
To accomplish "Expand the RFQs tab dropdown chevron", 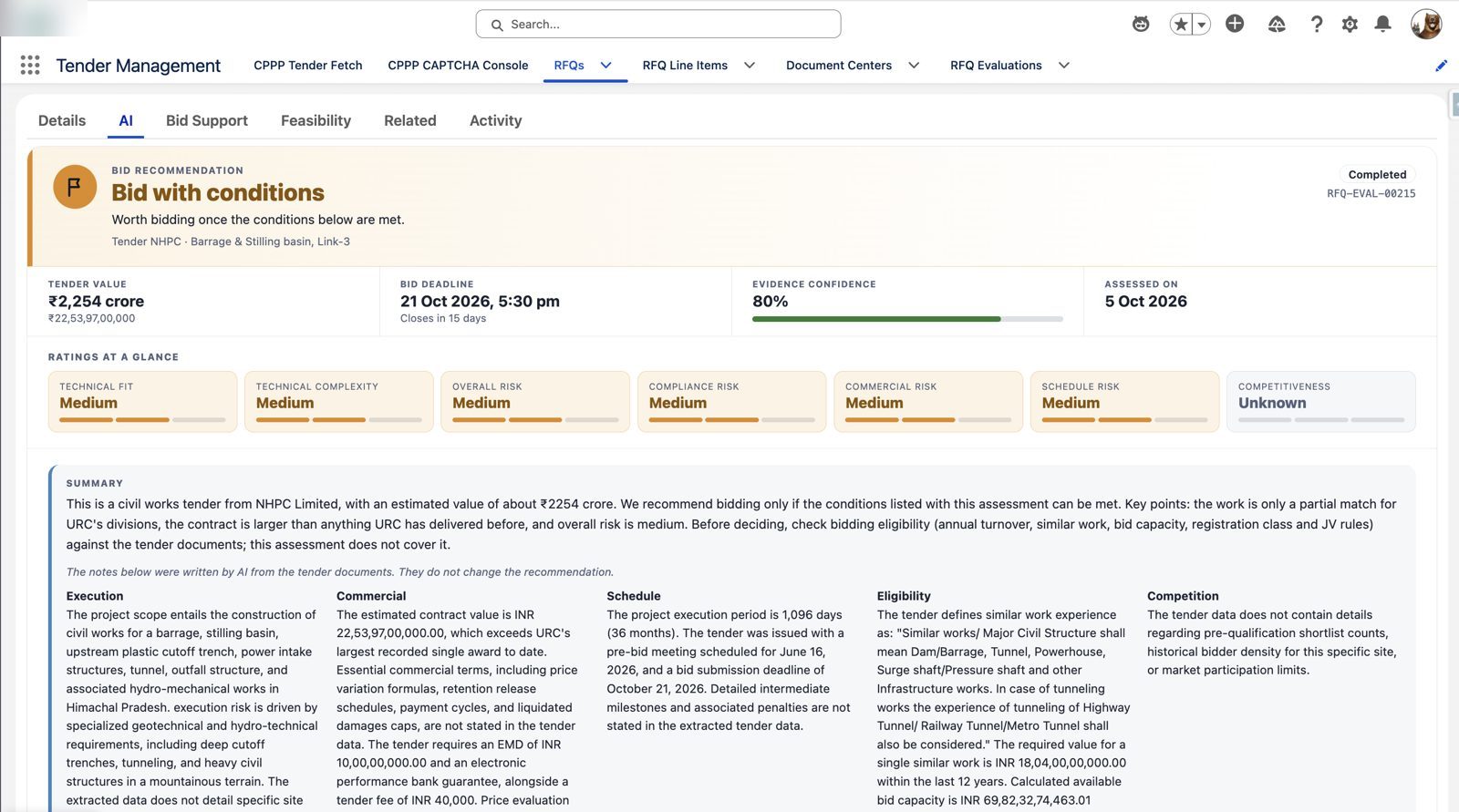I will click(606, 65).
